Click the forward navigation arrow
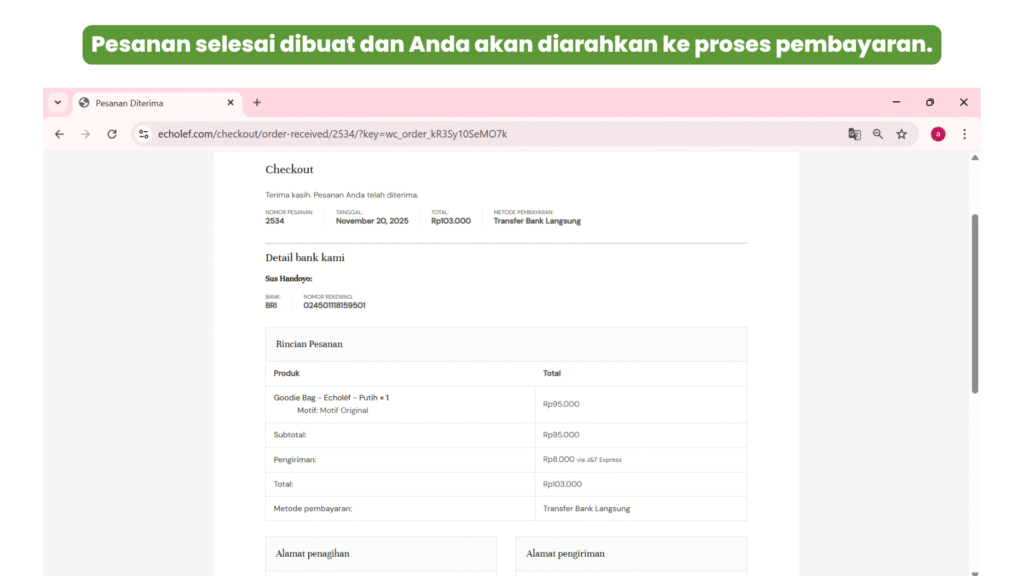The image size is (1024, 576). tap(85, 134)
